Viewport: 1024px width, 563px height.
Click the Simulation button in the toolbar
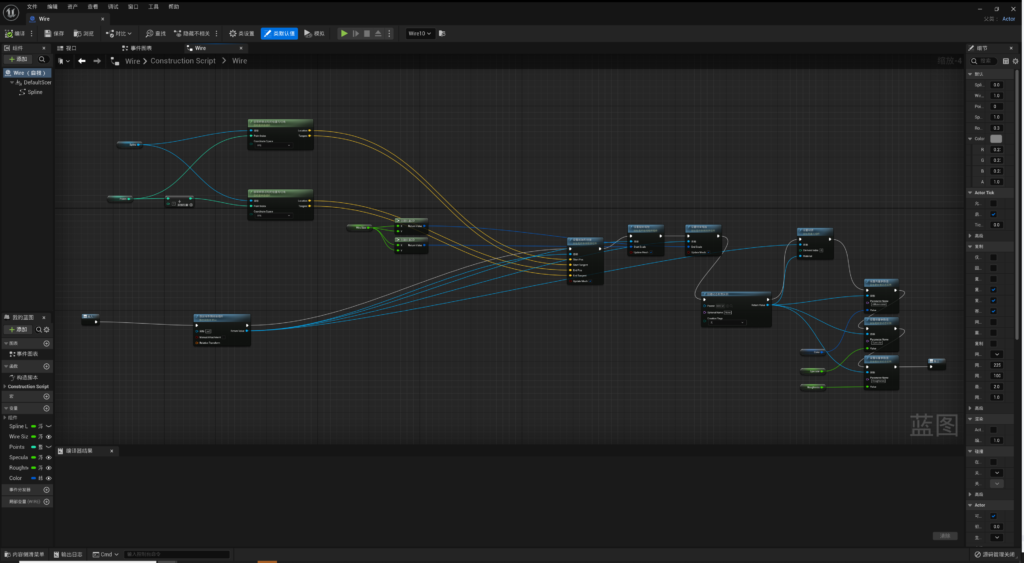click(x=314, y=33)
